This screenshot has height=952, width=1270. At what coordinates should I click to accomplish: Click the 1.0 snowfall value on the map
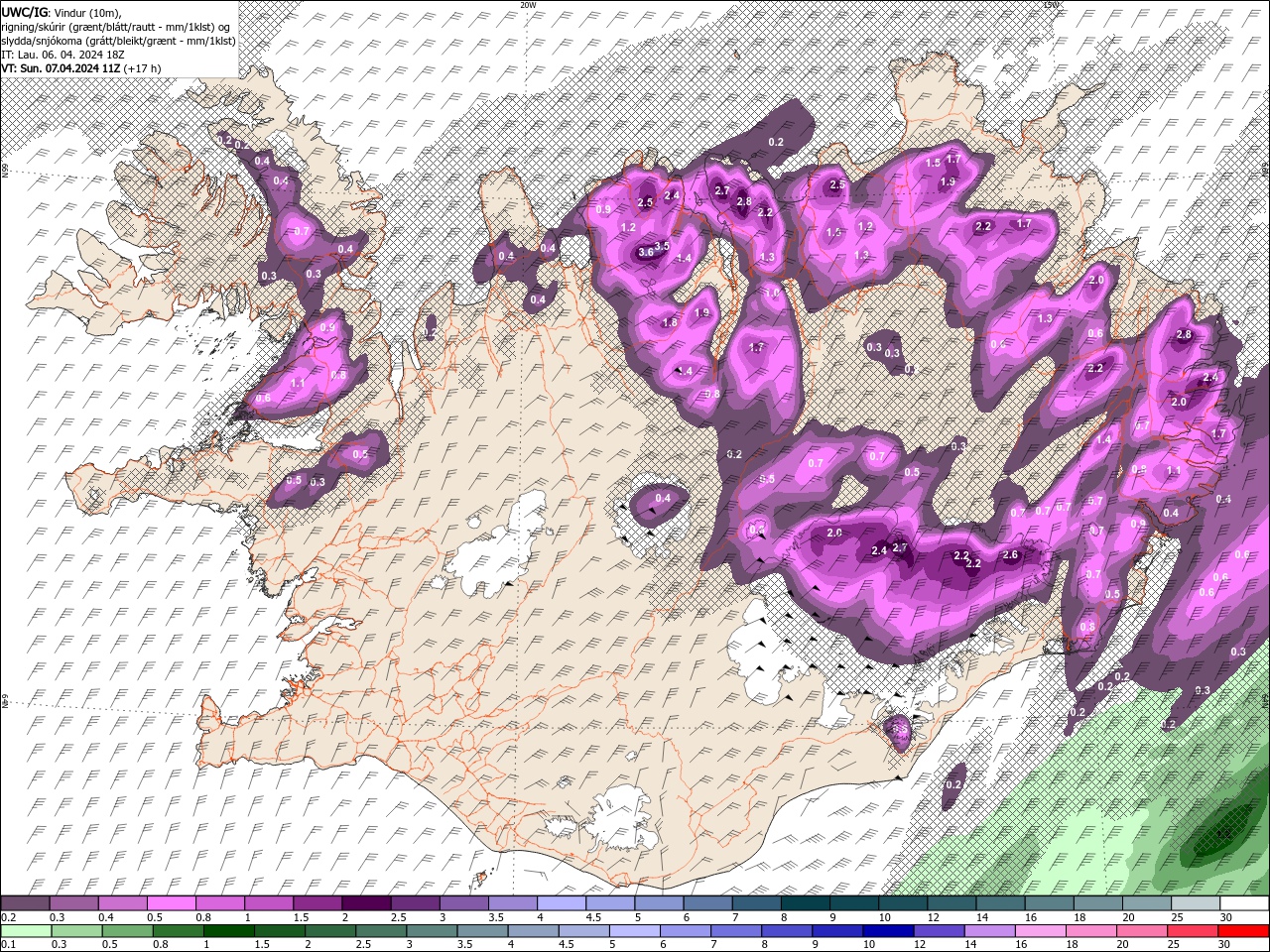coord(771,293)
